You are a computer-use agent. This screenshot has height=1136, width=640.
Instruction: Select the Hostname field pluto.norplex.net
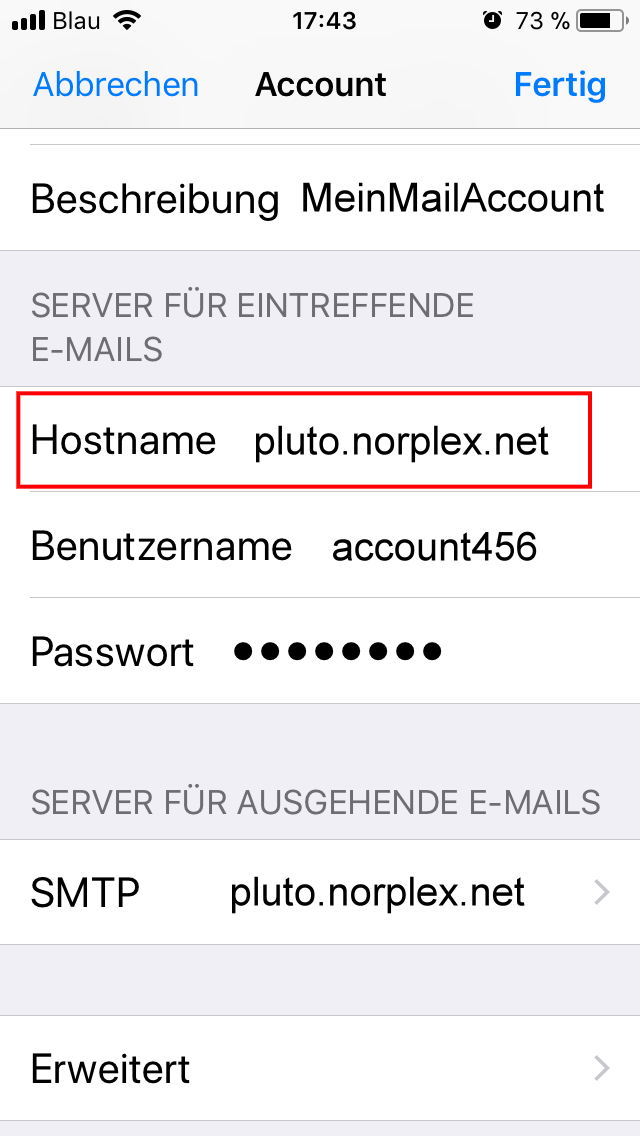coord(401,440)
